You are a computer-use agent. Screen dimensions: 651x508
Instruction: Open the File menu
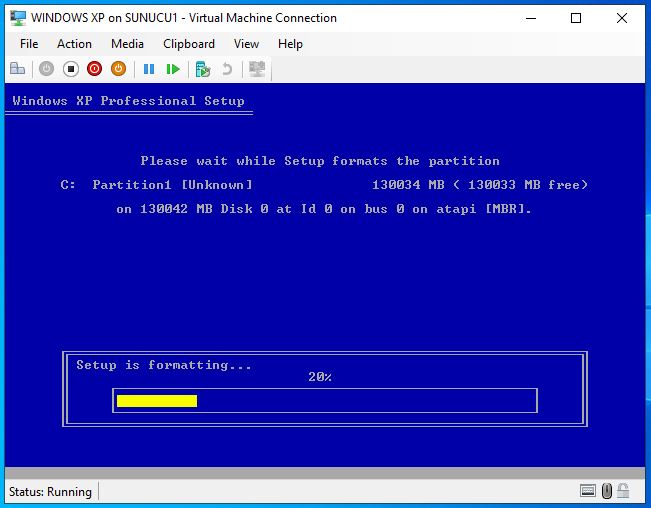[x=29, y=44]
